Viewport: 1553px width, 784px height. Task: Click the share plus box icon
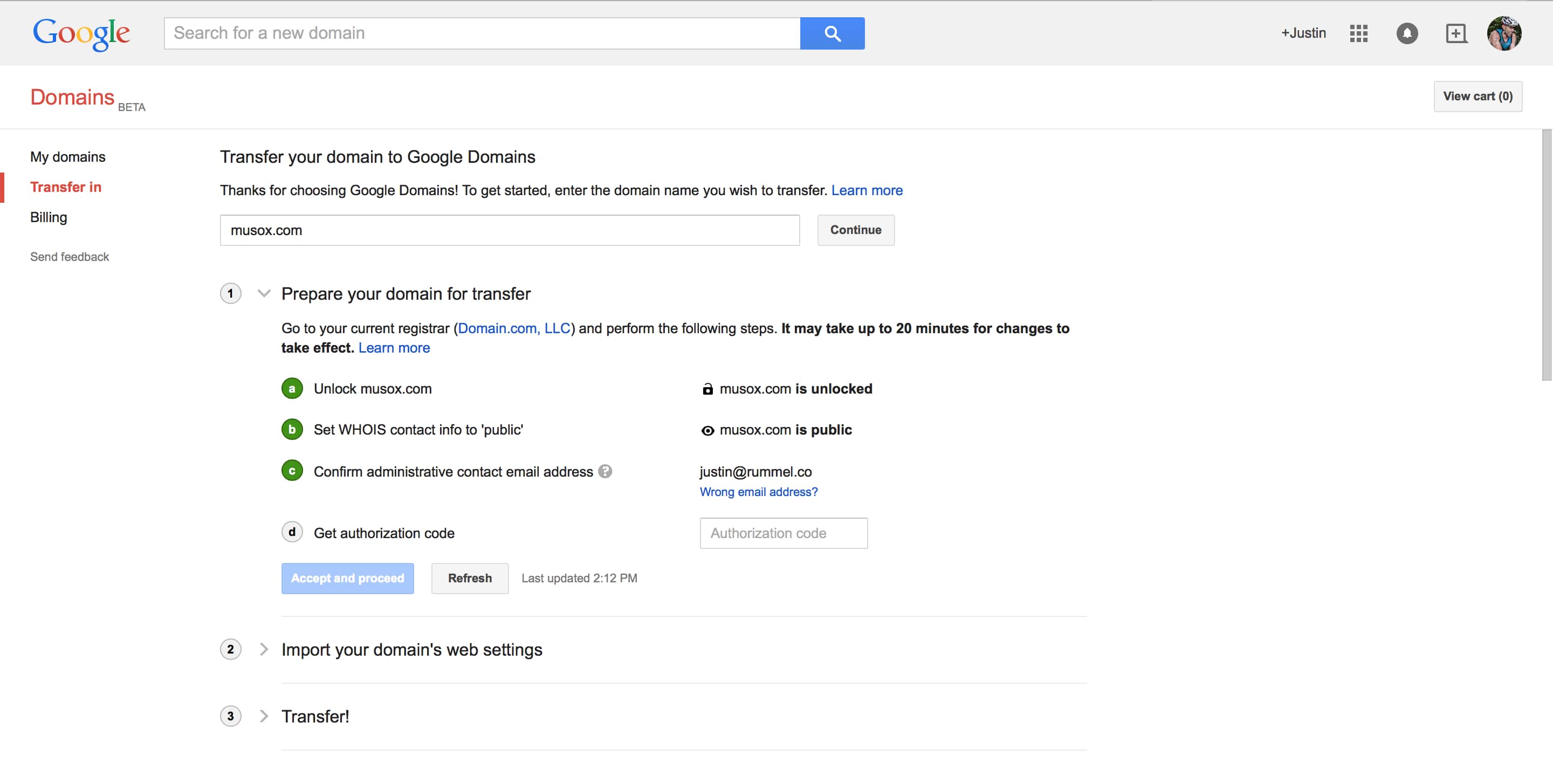(x=1455, y=33)
